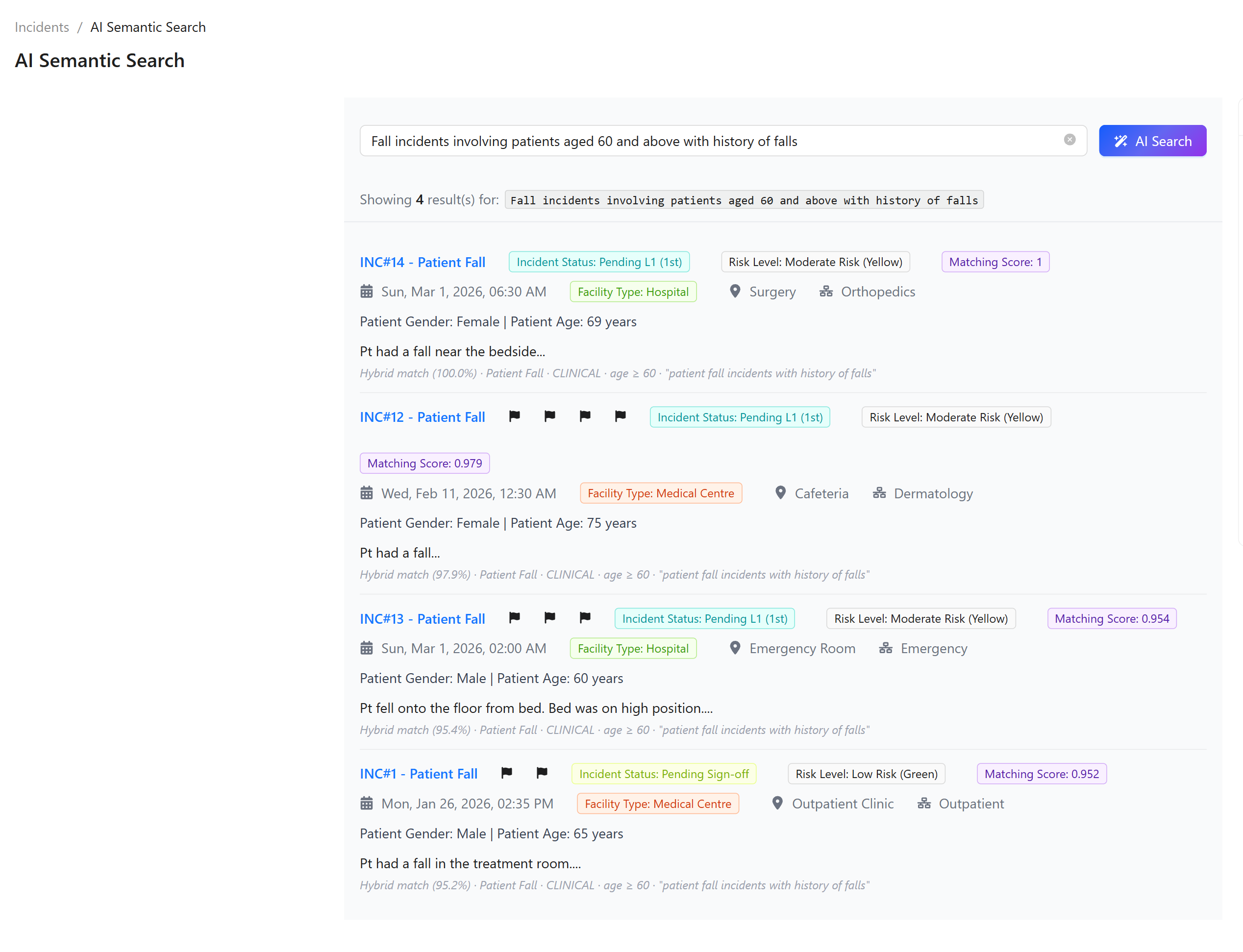Click the Incident Status: Pending Sign-off tag
1243x952 pixels.
[663, 774]
